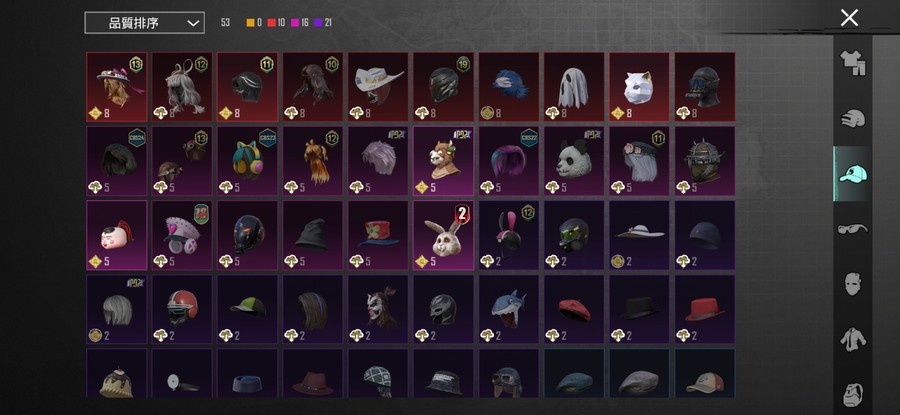Choose the shark head hat item
Viewport: 900px width, 415px height.
tap(509, 309)
